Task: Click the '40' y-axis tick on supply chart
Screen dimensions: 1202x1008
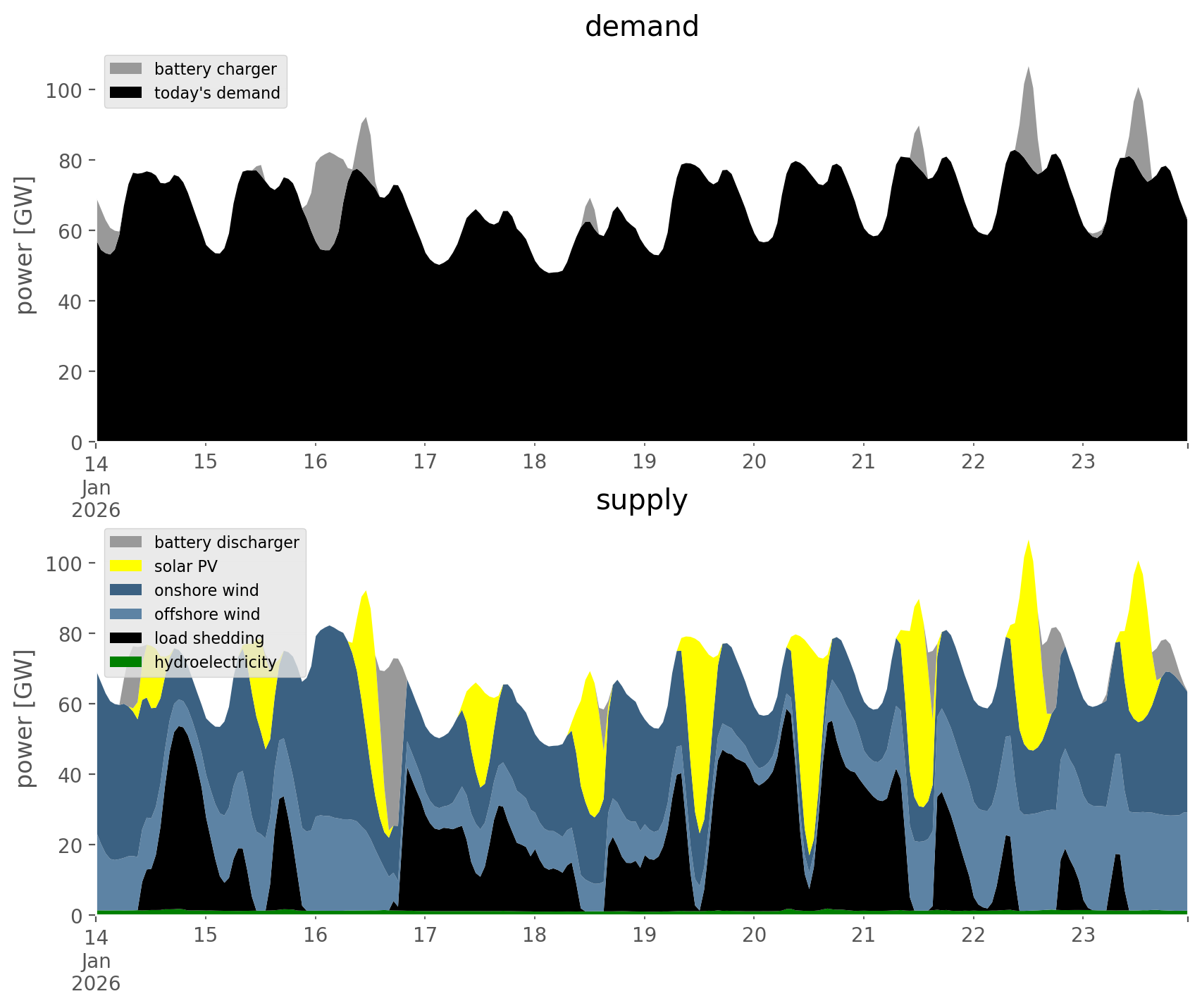Action: click(69, 775)
